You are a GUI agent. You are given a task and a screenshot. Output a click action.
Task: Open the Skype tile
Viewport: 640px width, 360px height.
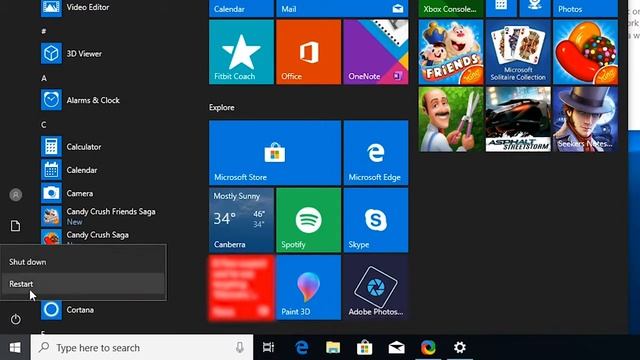coord(376,220)
